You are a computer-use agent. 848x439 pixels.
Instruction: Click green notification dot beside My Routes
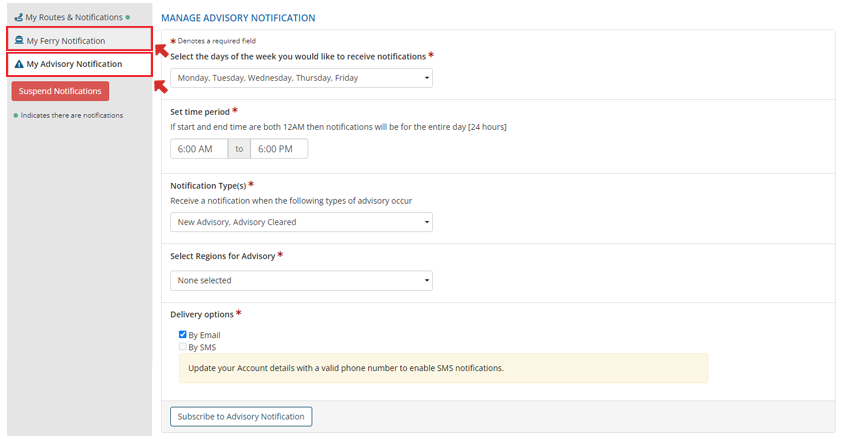point(128,17)
